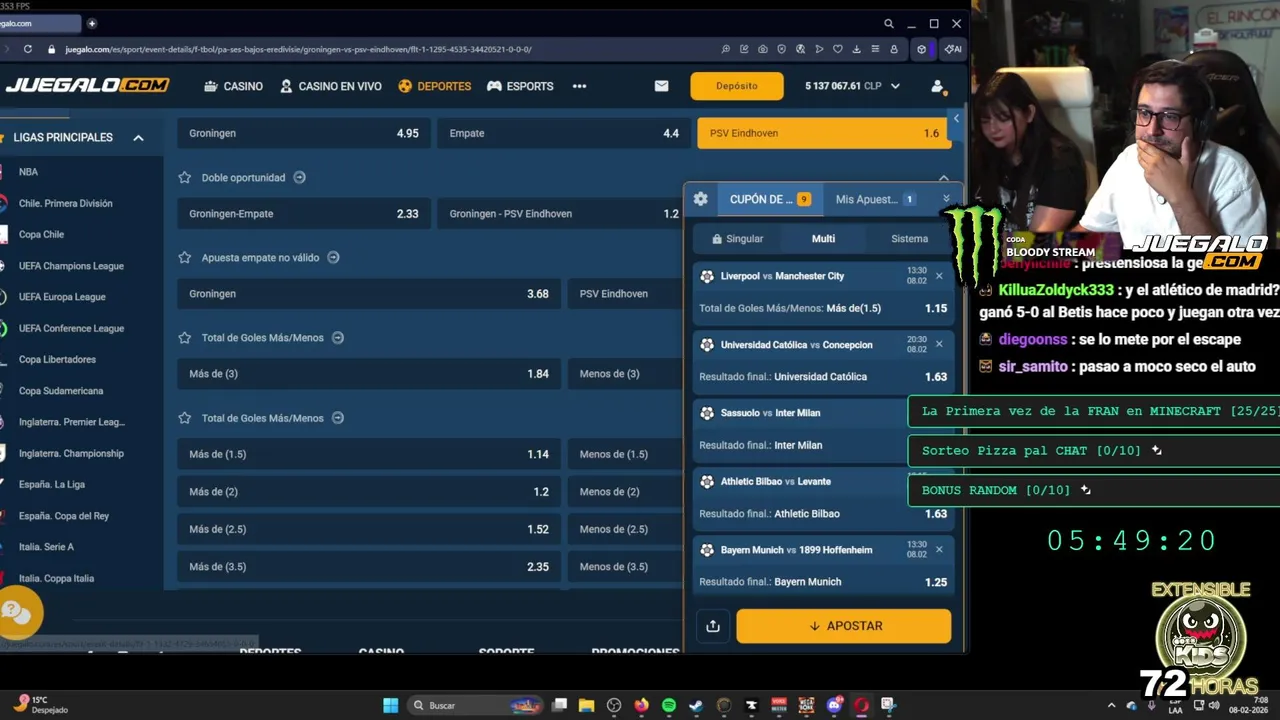Click the Depósito button
The image size is (1280, 720).
coord(737,86)
